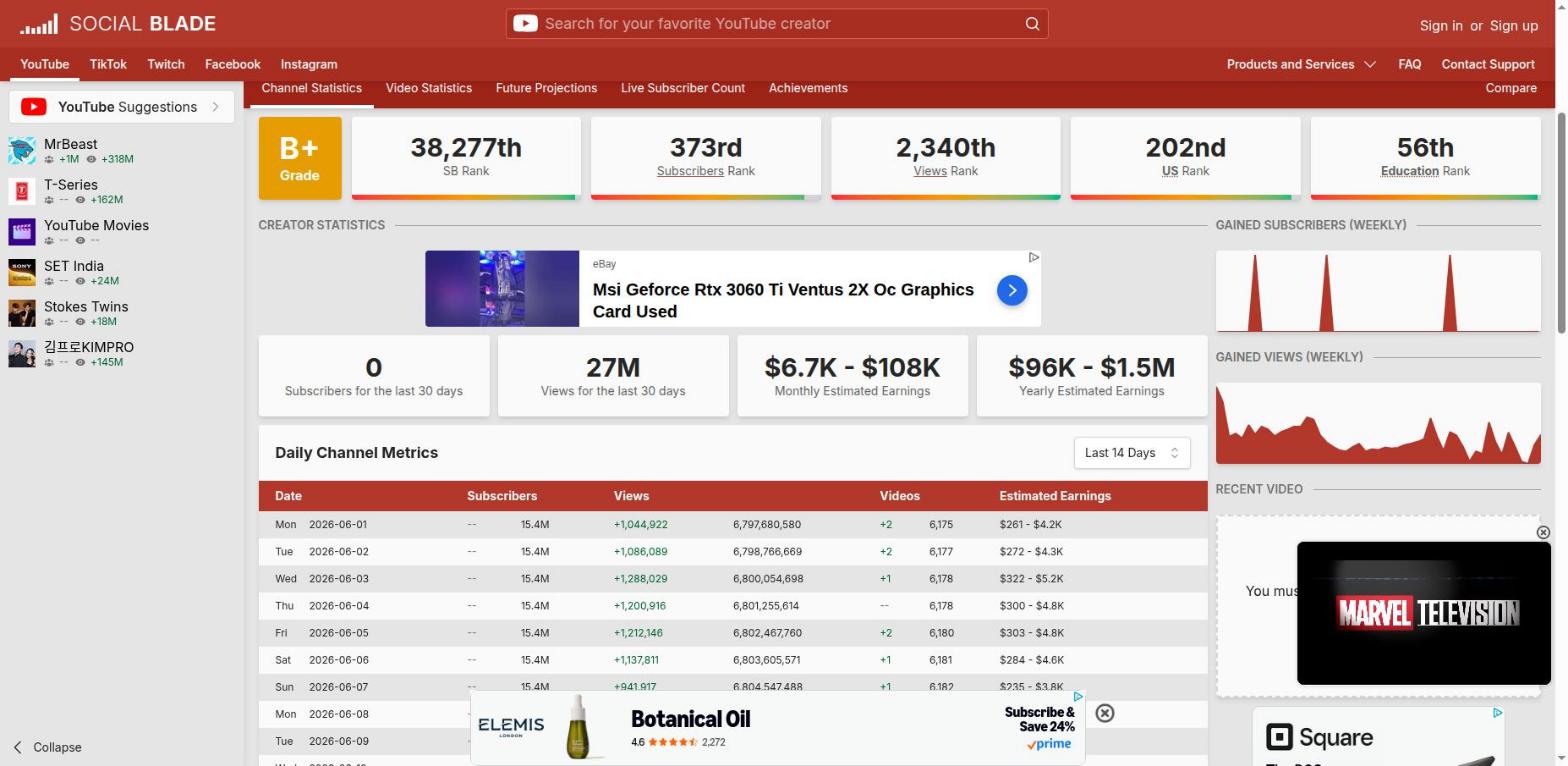The image size is (1568, 766).
Task: Open the FAQ link
Action: 1410,64
